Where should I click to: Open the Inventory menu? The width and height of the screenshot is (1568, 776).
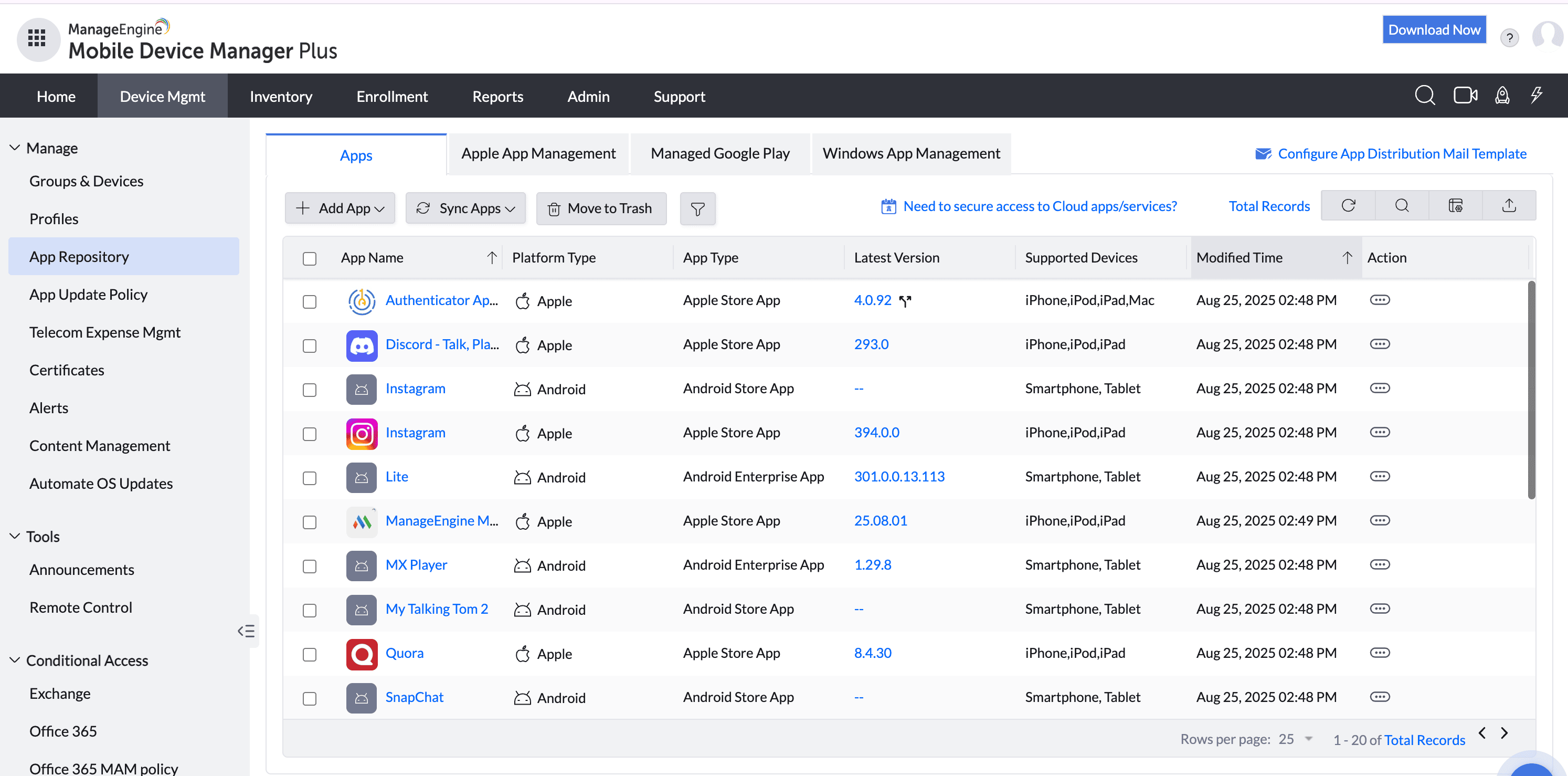(281, 96)
